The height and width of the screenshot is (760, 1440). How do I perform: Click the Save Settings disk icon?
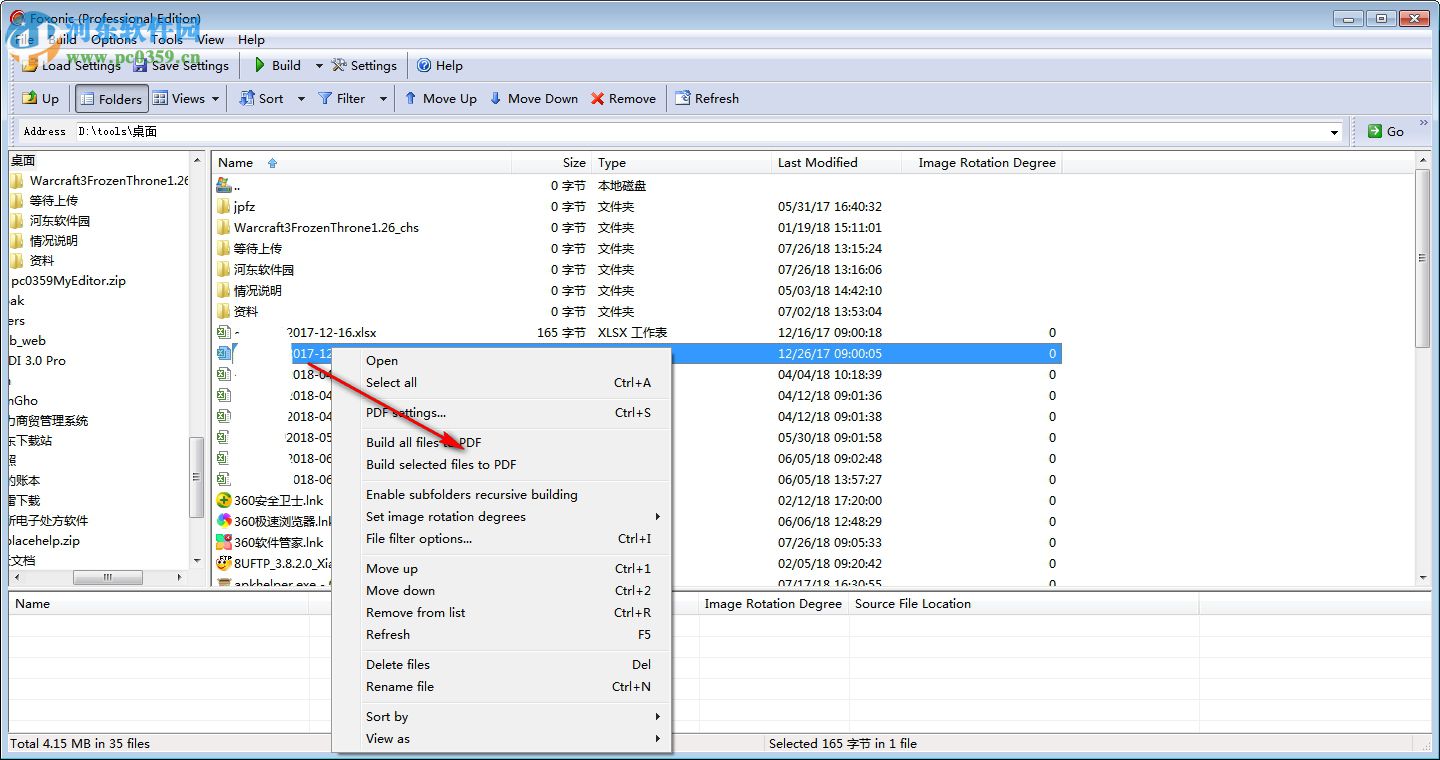pos(141,66)
